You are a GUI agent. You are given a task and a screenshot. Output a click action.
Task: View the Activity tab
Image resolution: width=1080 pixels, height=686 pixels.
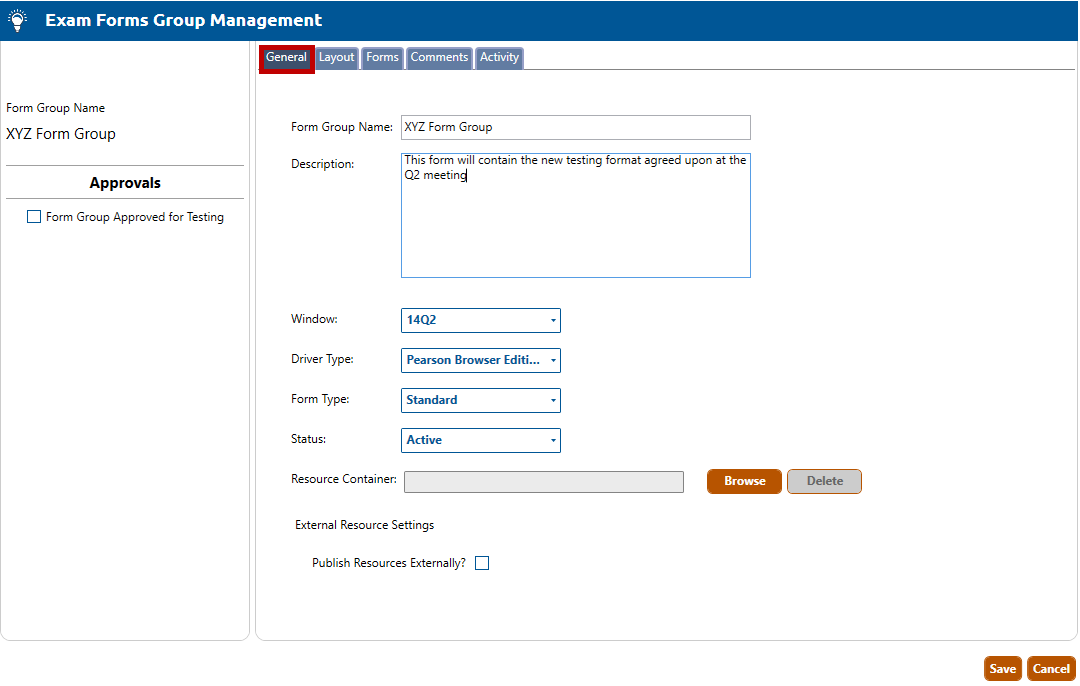point(499,58)
